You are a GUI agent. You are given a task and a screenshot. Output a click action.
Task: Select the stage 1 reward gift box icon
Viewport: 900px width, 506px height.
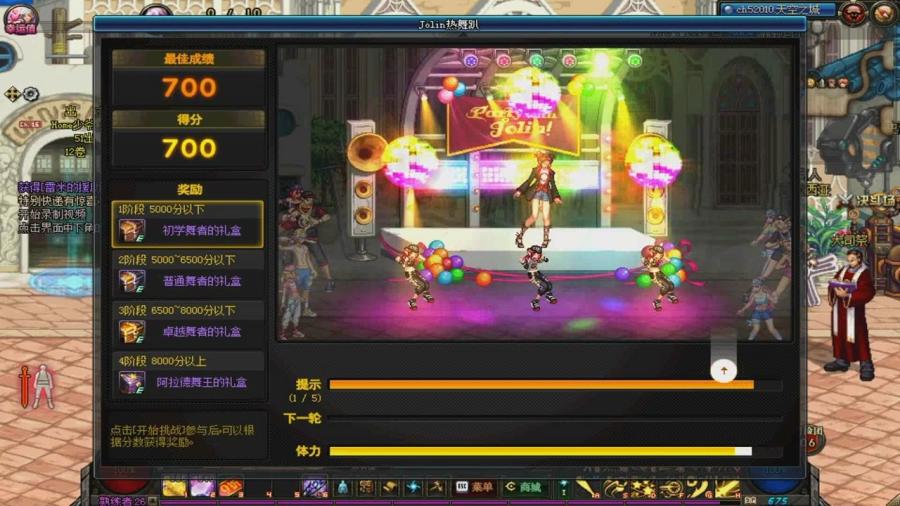pos(131,231)
